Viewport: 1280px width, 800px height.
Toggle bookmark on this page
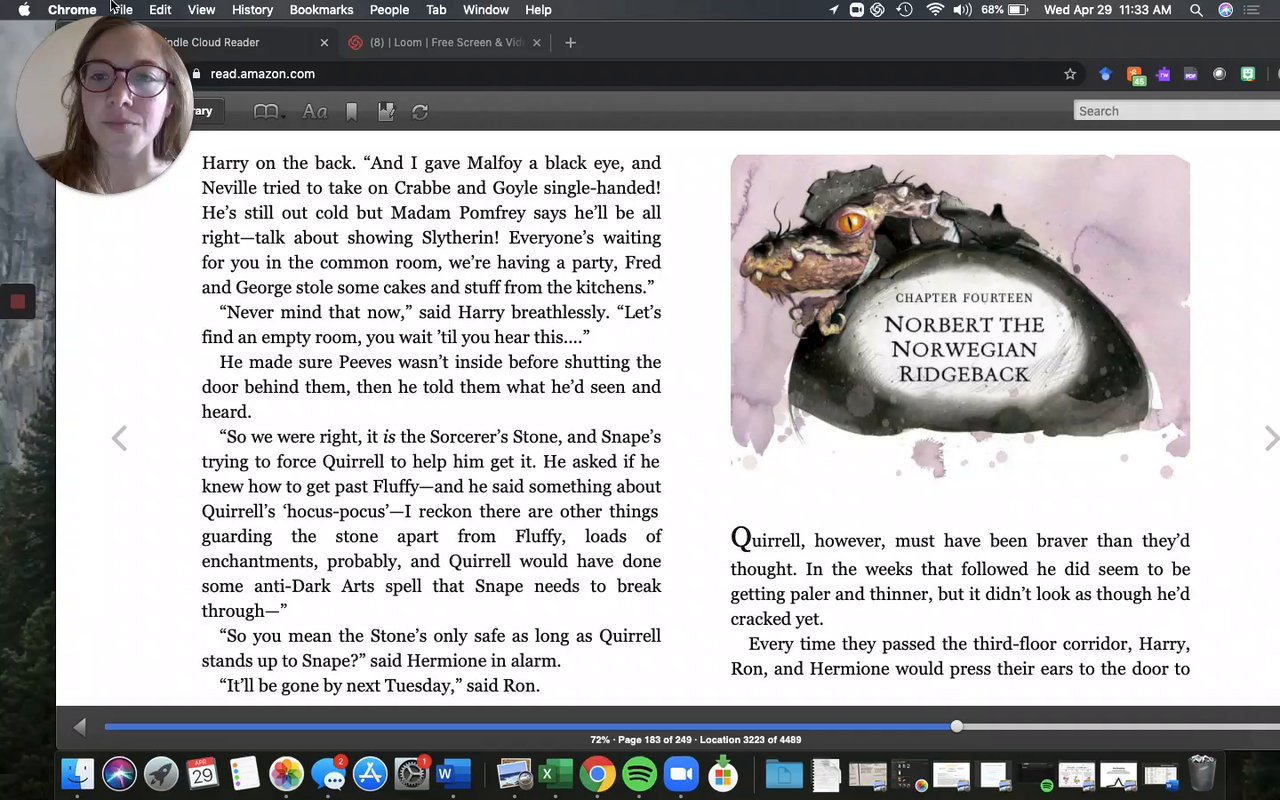[351, 112]
